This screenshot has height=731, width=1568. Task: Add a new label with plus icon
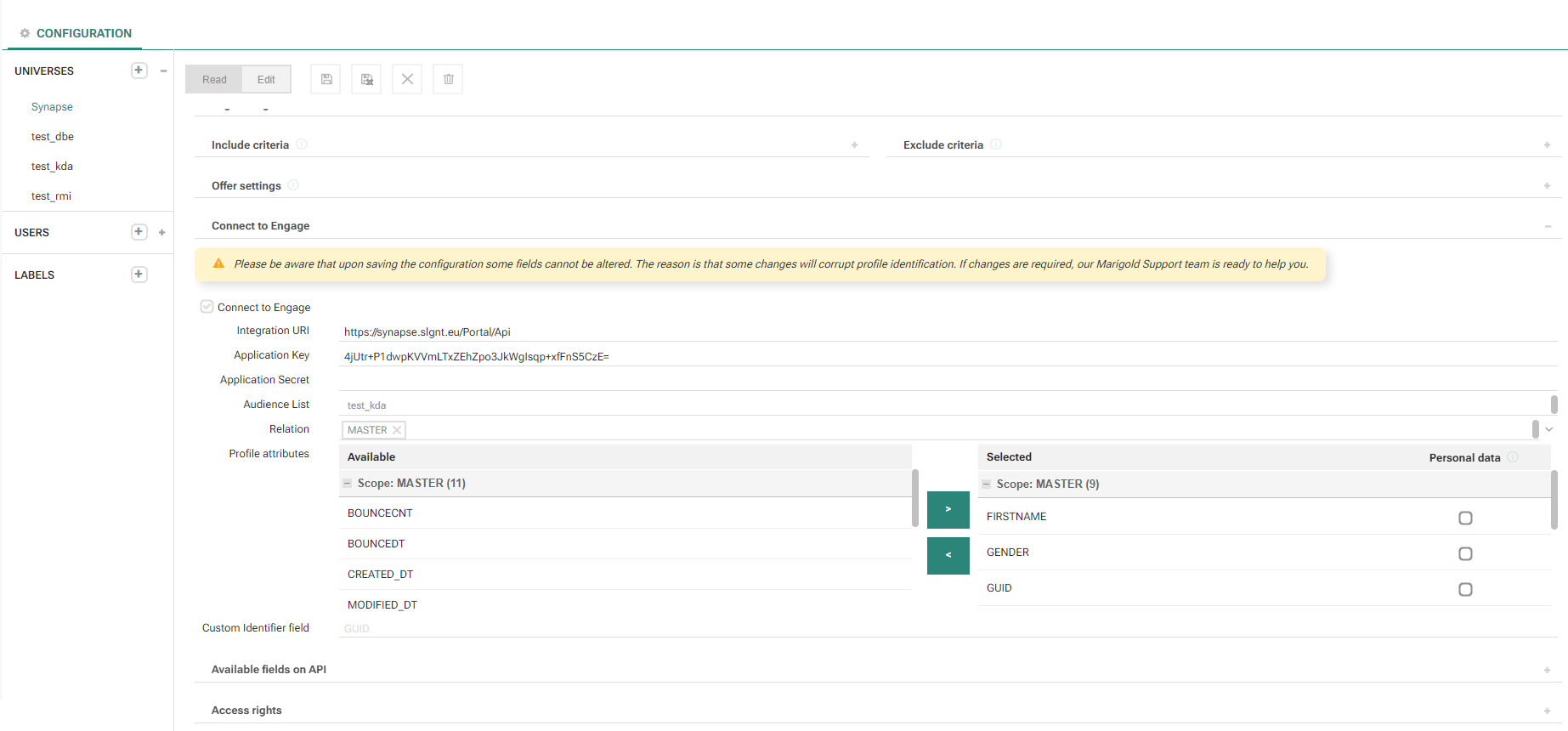139,275
